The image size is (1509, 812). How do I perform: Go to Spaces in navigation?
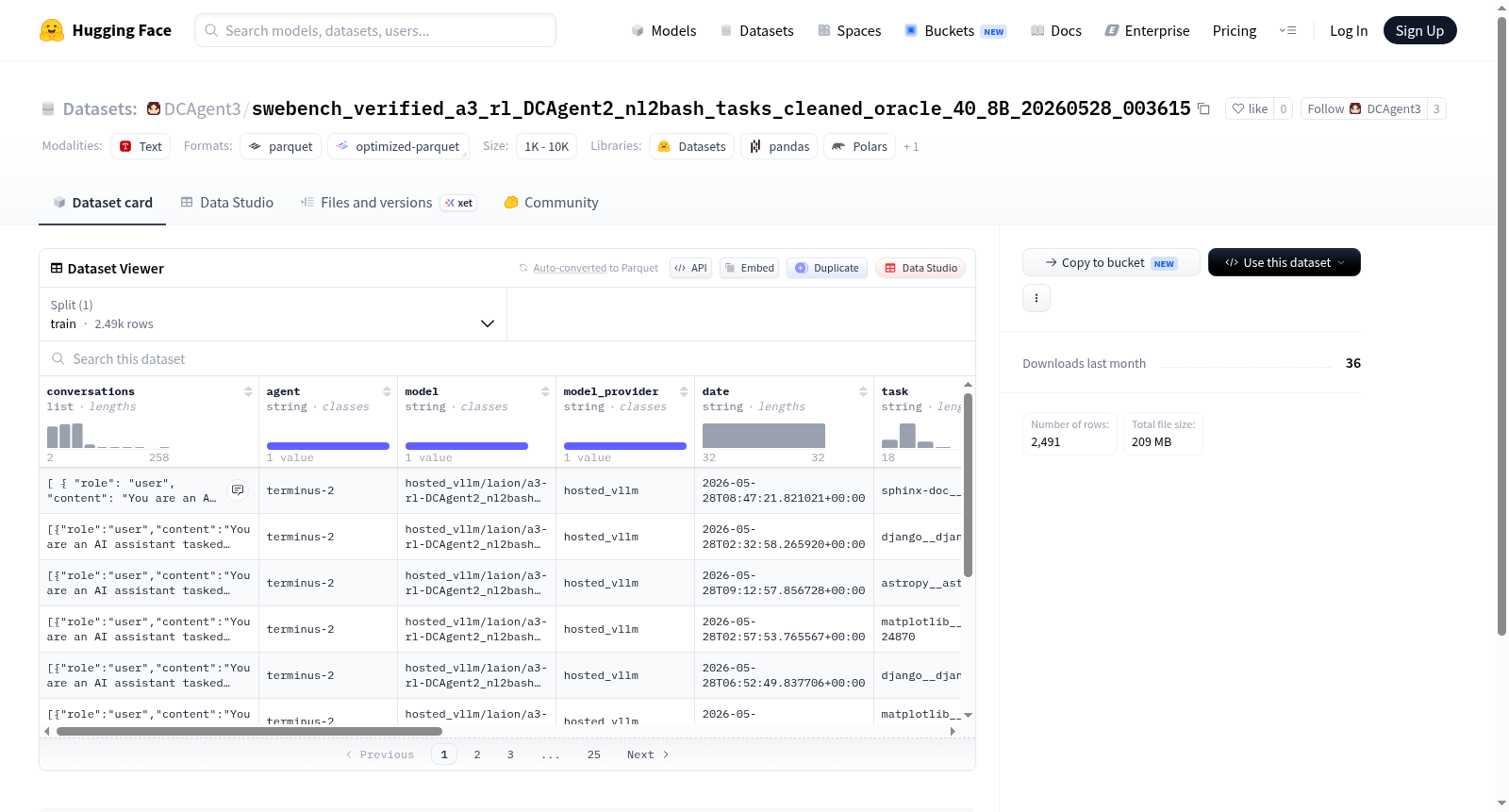click(850, 30)
